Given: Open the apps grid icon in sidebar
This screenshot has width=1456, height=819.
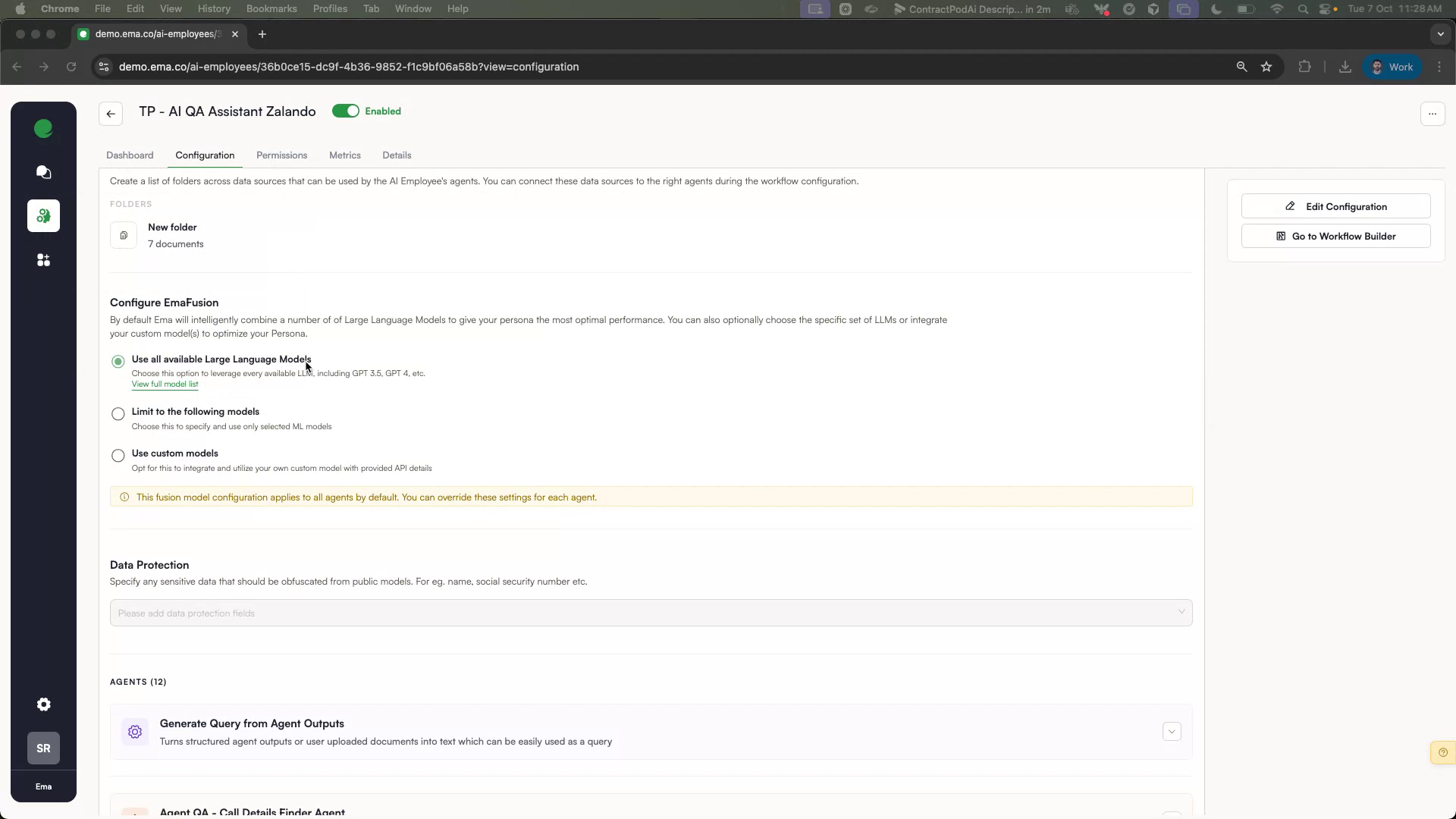Looking at the screenshot, I should [43, 260].
